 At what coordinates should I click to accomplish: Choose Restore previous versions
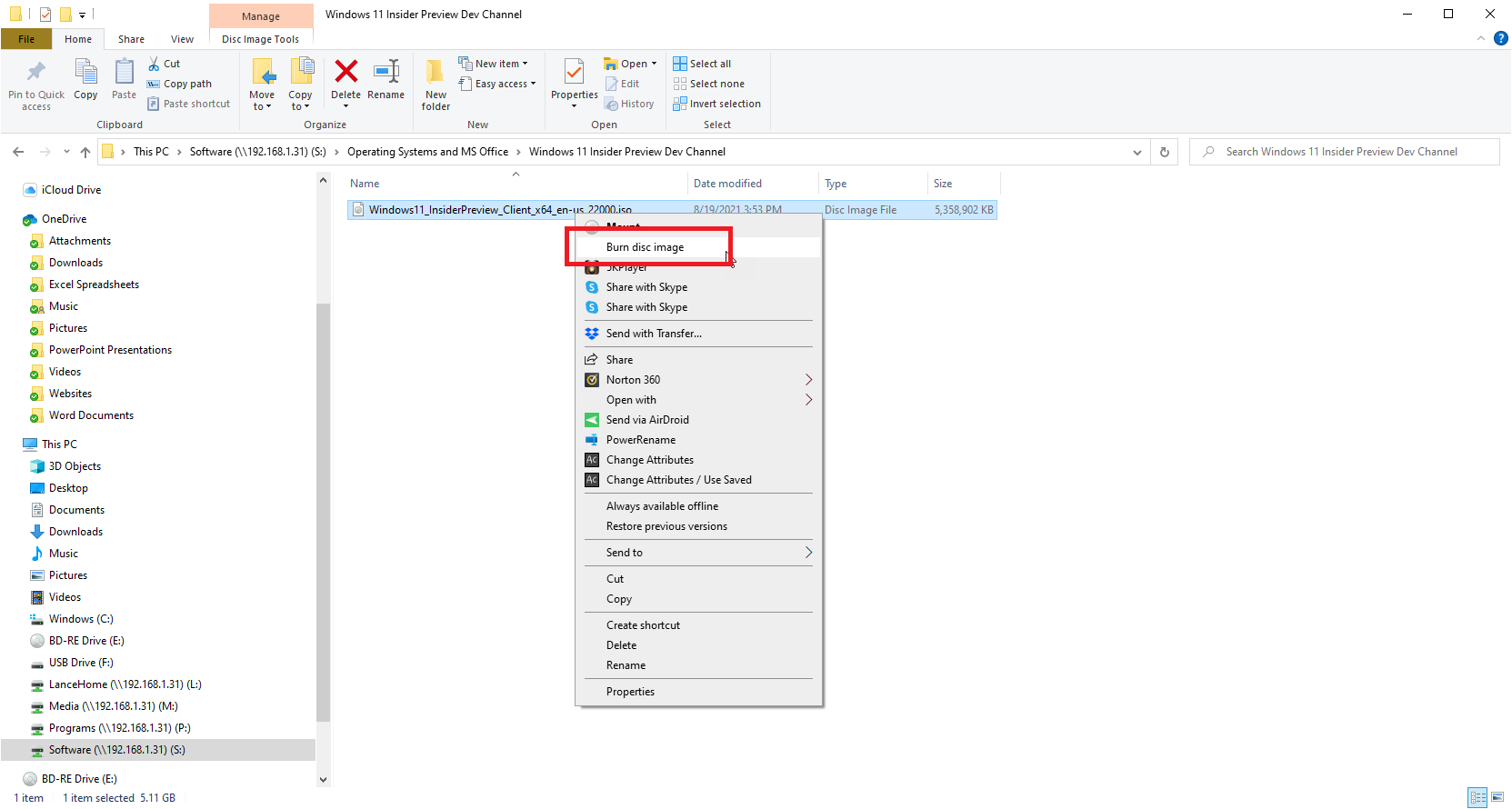pyautogui.click(x=698, y=526)
